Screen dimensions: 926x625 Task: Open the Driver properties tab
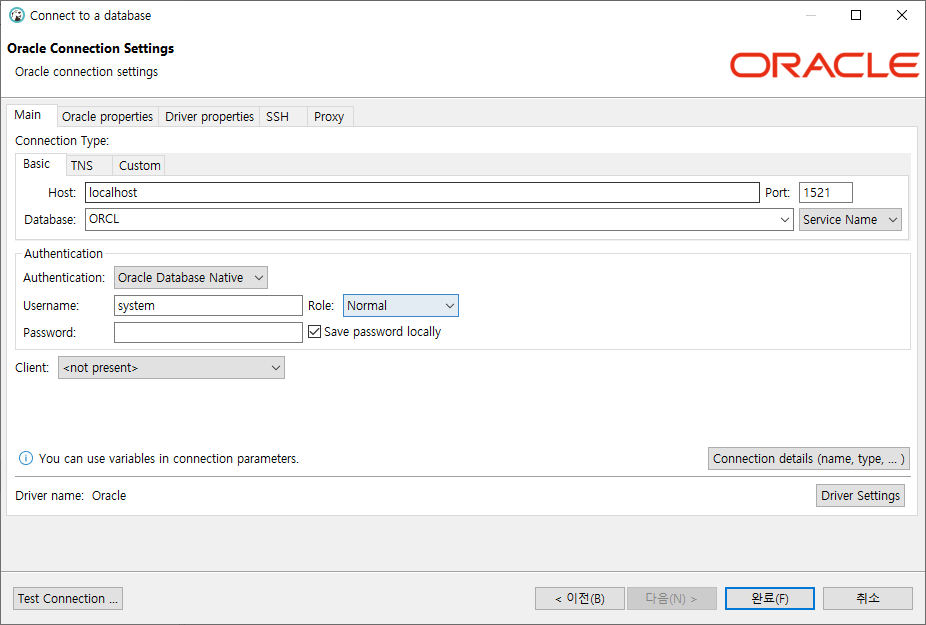tap(209, 117)
